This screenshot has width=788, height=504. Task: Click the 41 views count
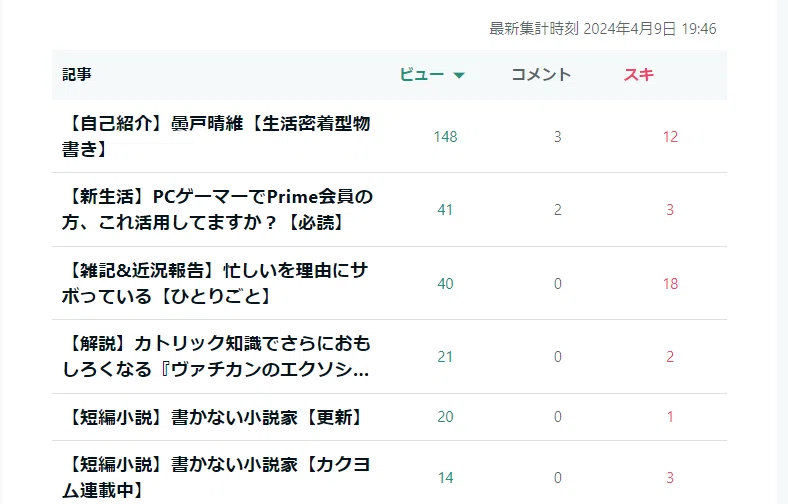[445, 210]
